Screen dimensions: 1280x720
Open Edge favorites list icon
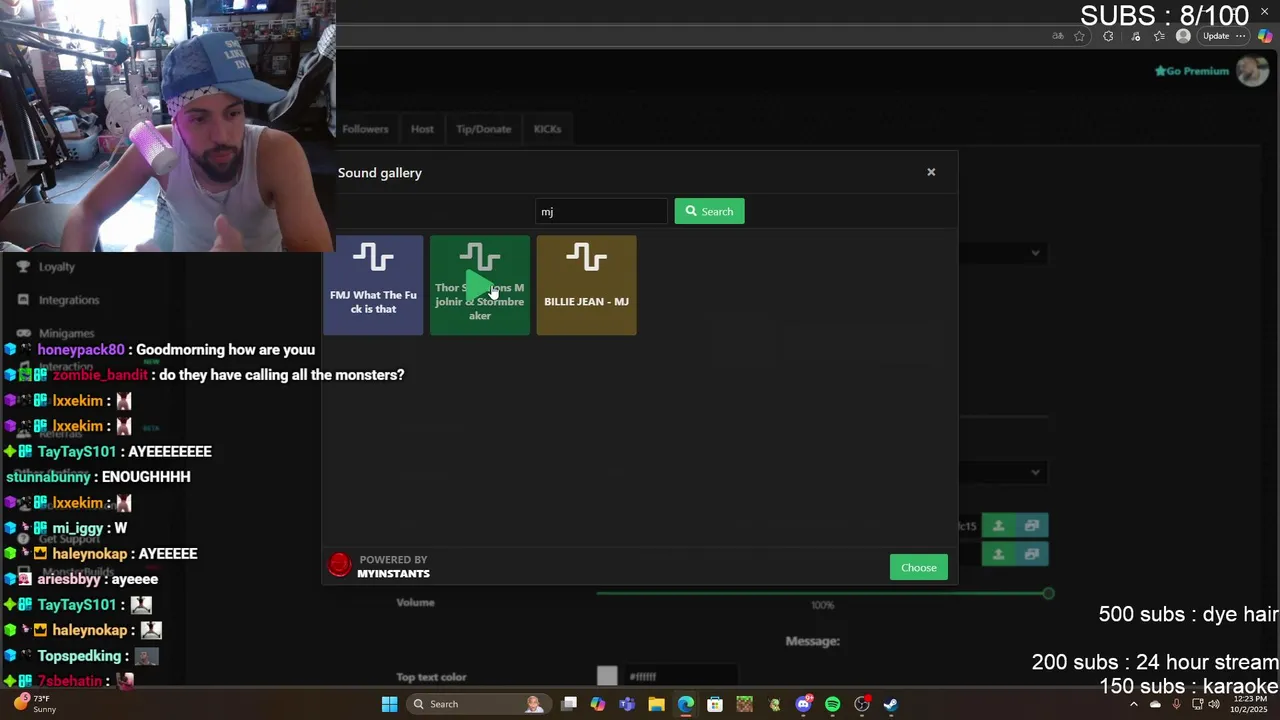tap(1159, 36)
